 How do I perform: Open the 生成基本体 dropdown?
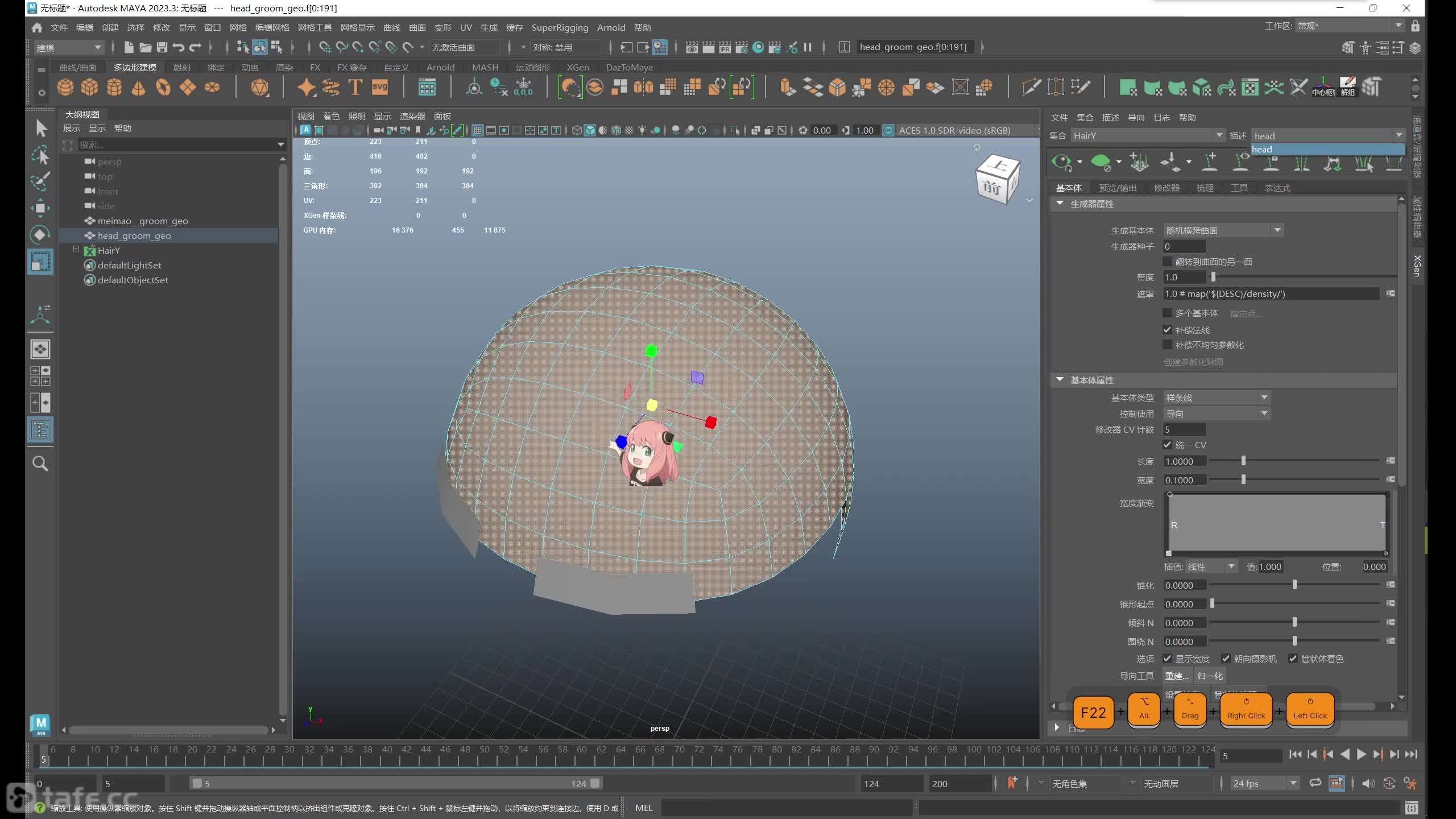pos(1223,230)
